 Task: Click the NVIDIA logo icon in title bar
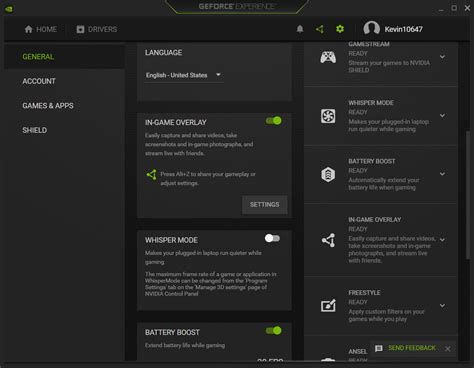pos(9,9)
